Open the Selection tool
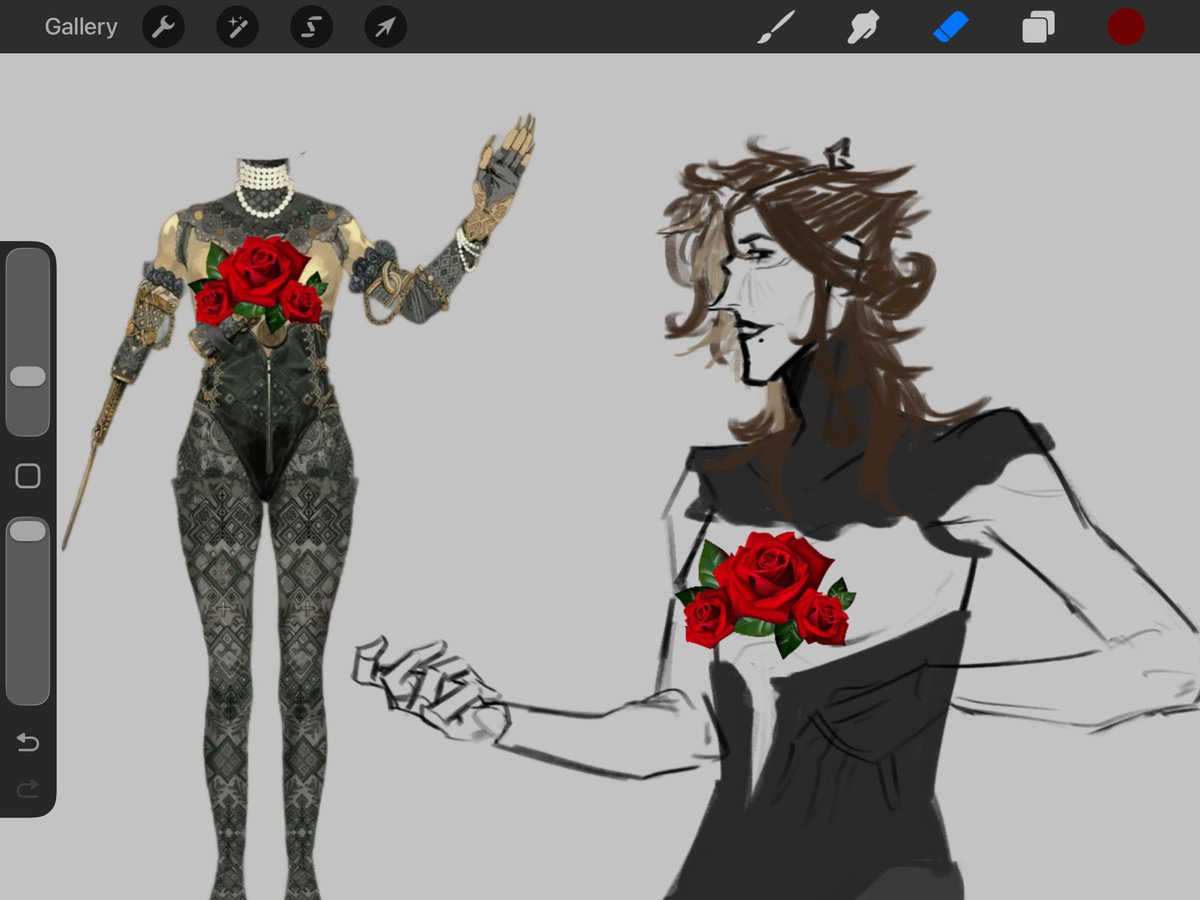Screen dimensions: 1200x900 tap(311, 27)
